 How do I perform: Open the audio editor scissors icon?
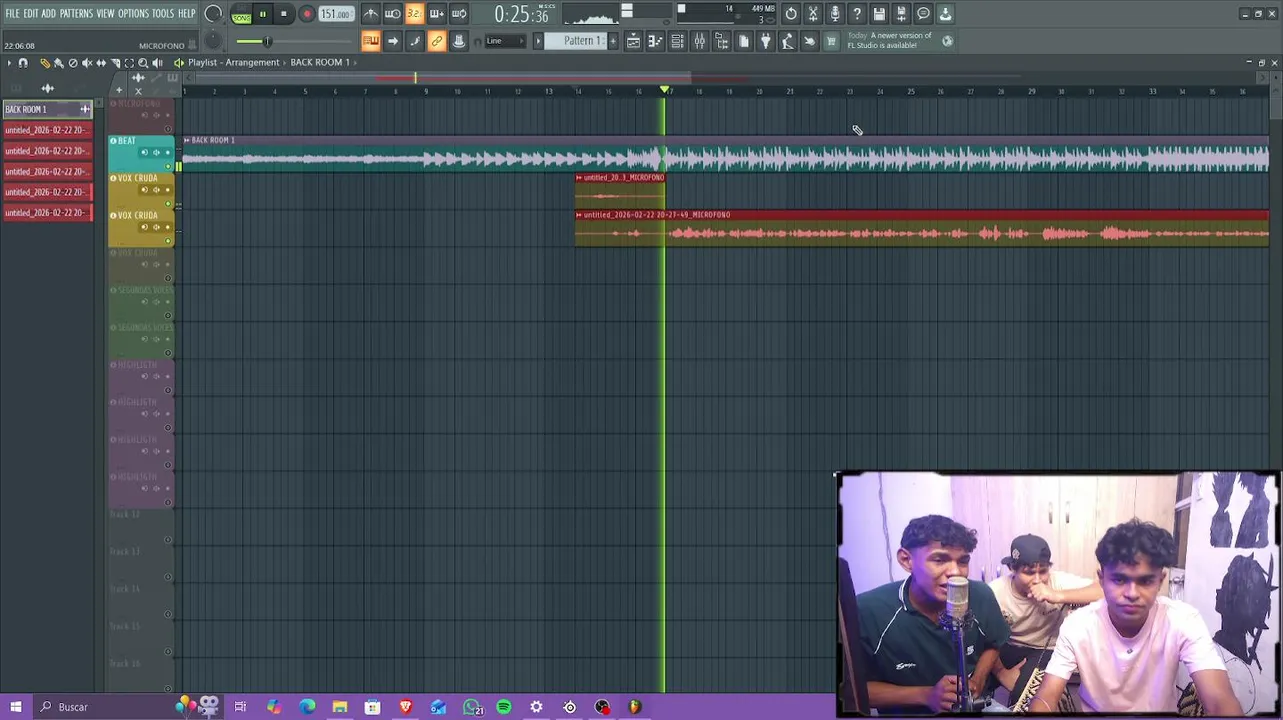coord(813,14)
